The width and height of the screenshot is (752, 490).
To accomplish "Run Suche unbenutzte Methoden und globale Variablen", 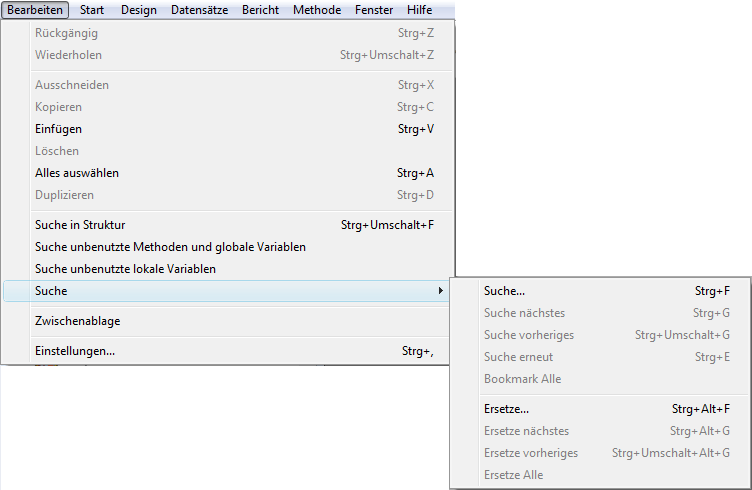I will click(170, 247).
